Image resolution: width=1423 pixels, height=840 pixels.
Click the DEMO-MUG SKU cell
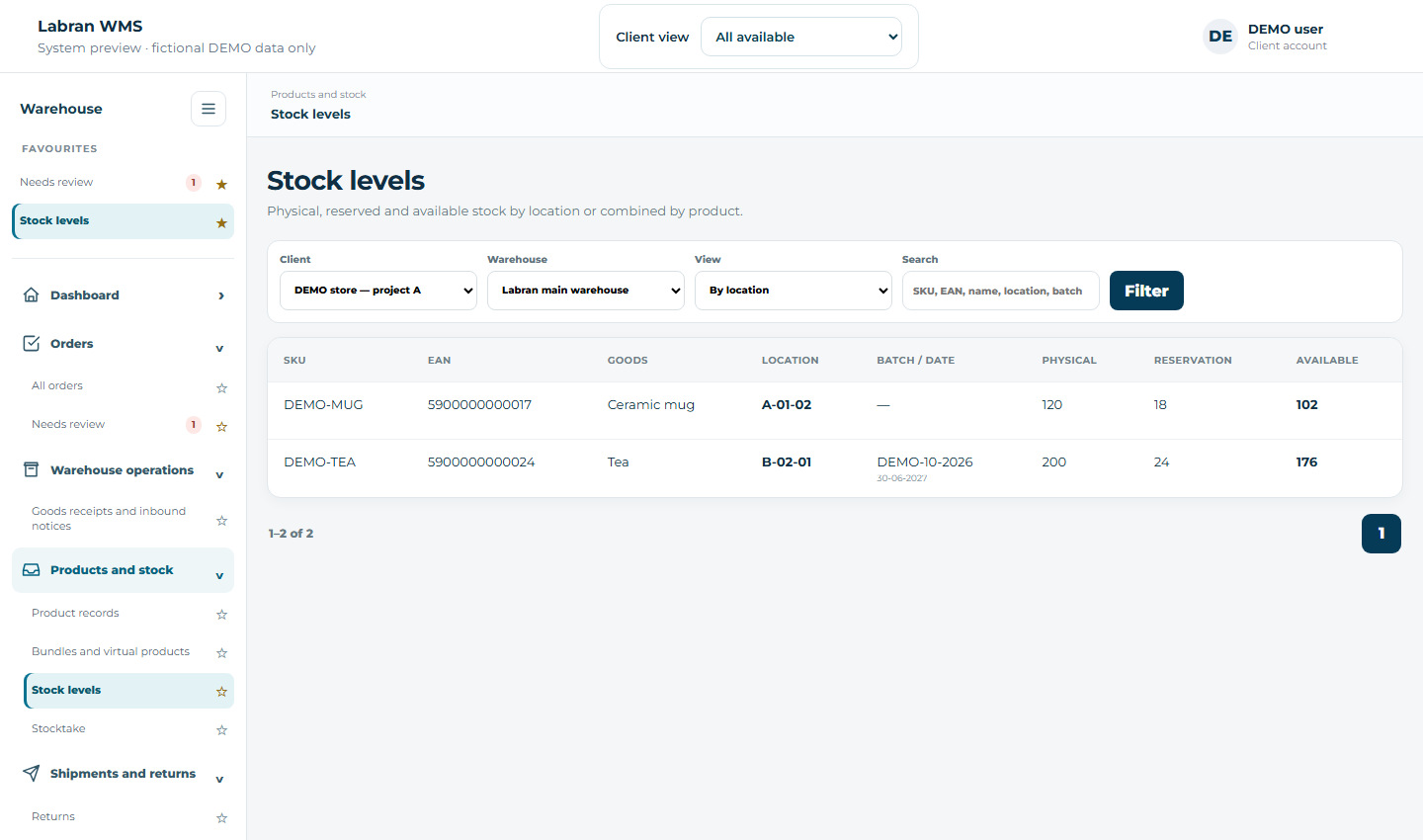pyautogui.click(x=323, y=404)
